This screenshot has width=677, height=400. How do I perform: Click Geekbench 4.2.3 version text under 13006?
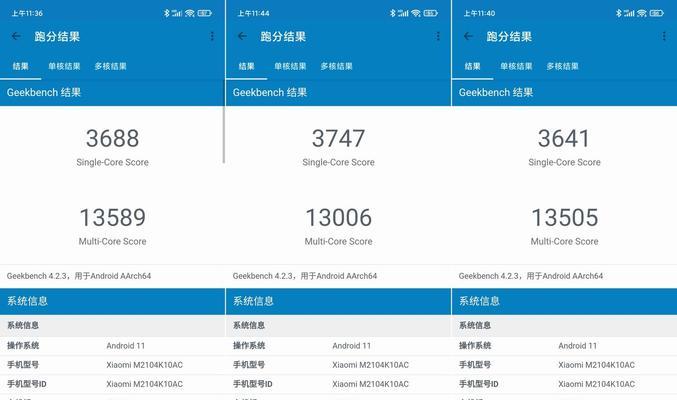(x=305, y=276)
